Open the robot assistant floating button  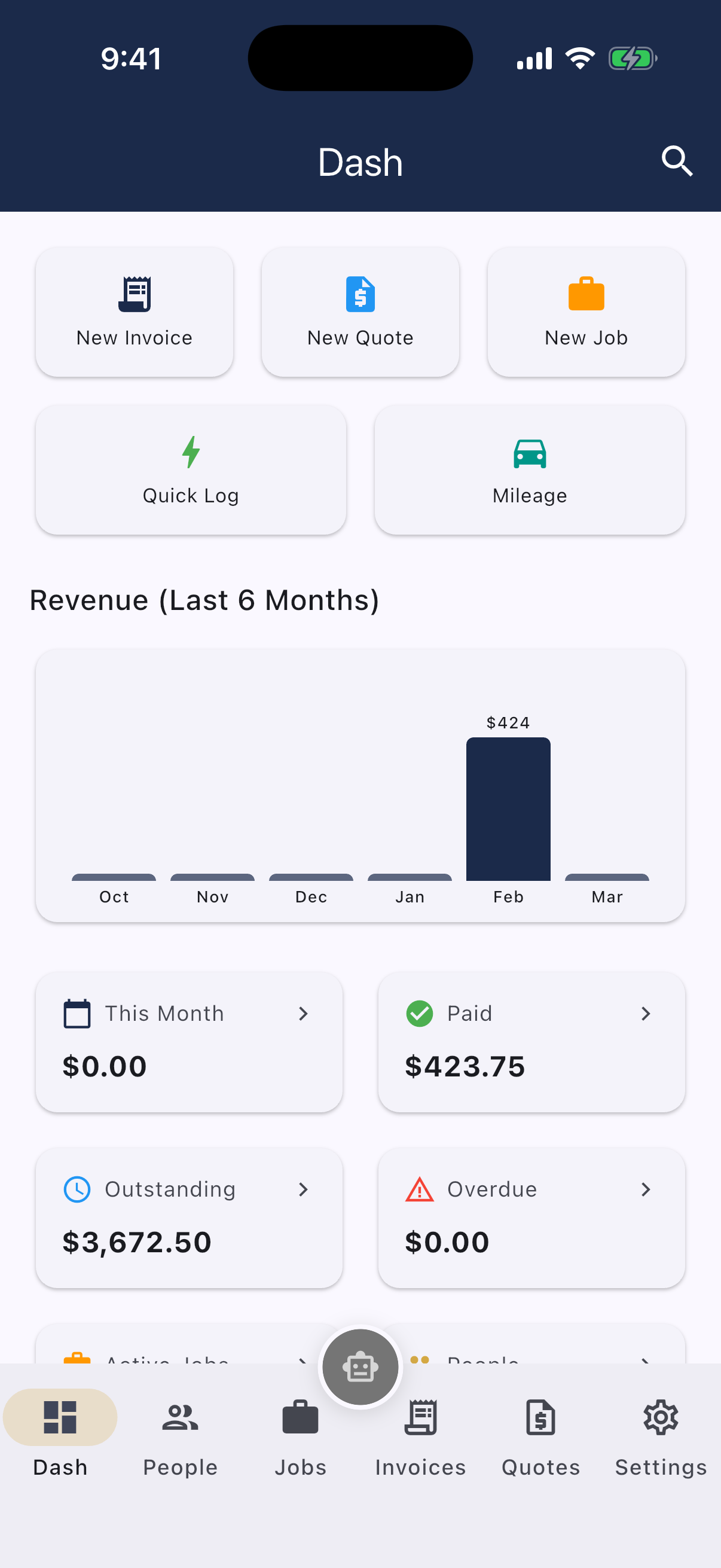[360, 1367]
